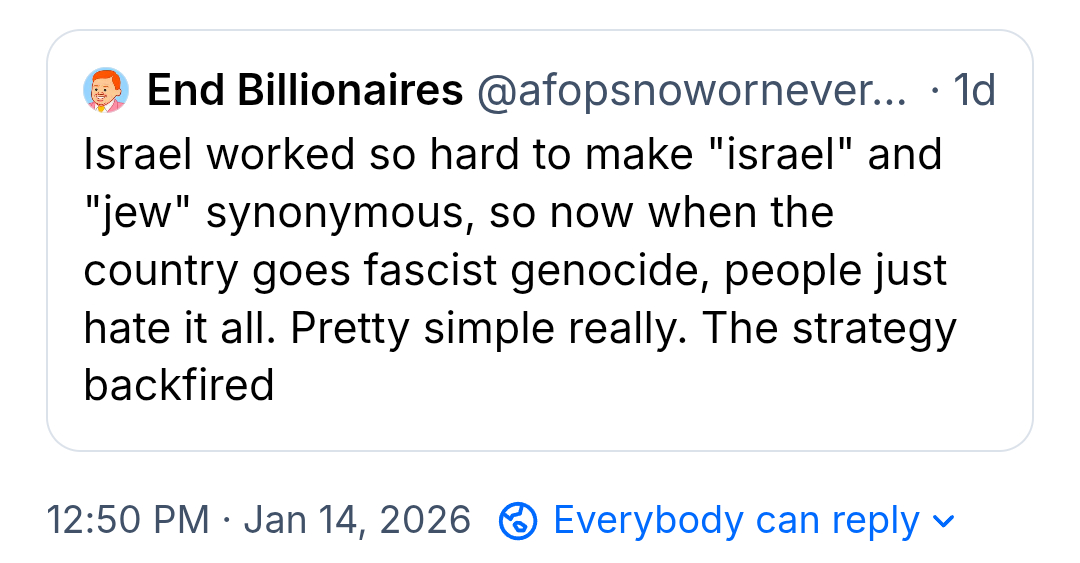Click the line starting "country goes fascist"
Image resolution: width=1080 pixels, height=563 pixels.
pos(515,271)
